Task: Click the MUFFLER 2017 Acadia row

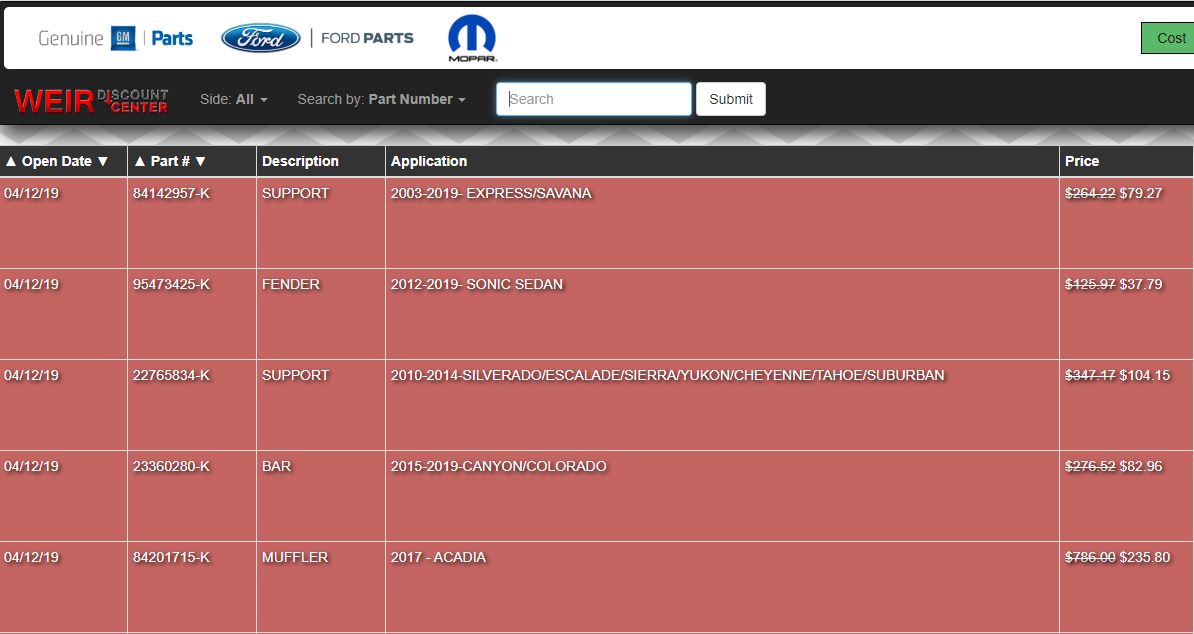Action: coord(295,557)
